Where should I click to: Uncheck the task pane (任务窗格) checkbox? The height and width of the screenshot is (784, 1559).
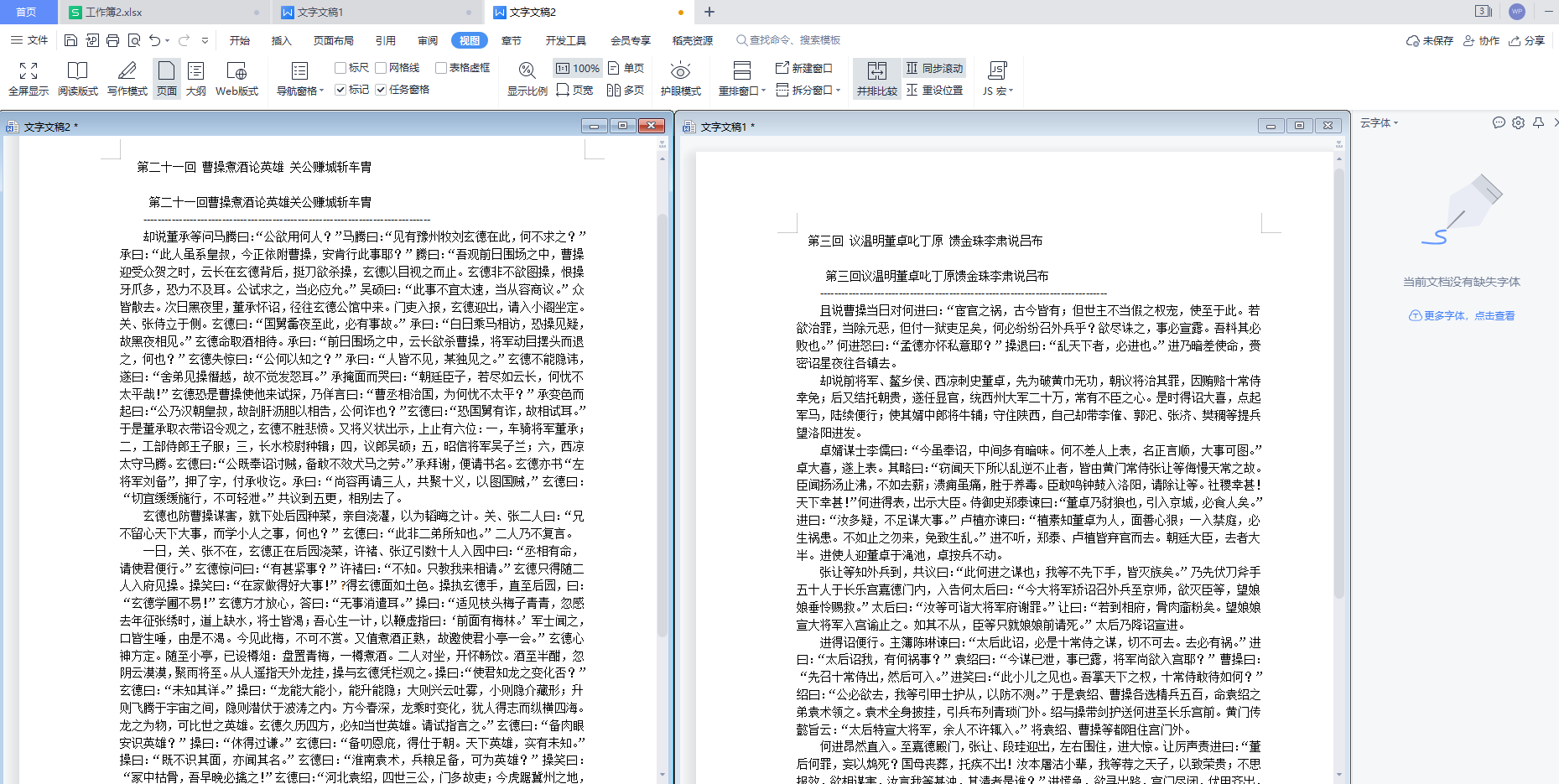click(x=381, y=90)
